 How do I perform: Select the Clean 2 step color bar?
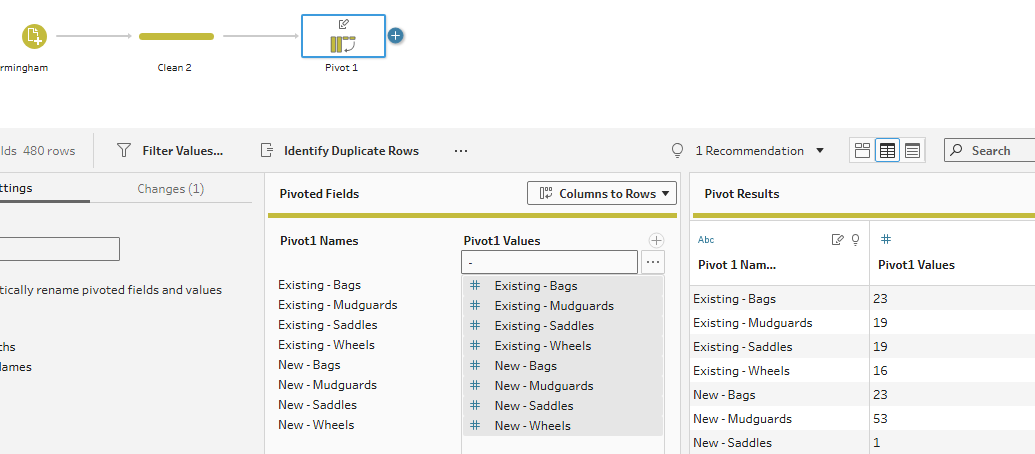[x=176, y=37]
